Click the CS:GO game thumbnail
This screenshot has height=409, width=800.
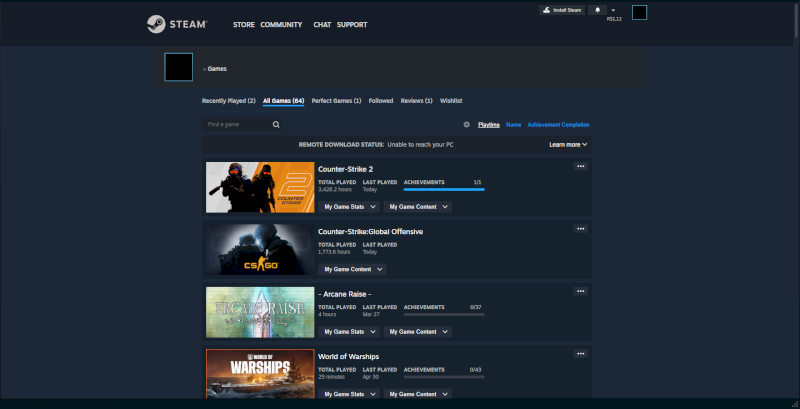260,250
